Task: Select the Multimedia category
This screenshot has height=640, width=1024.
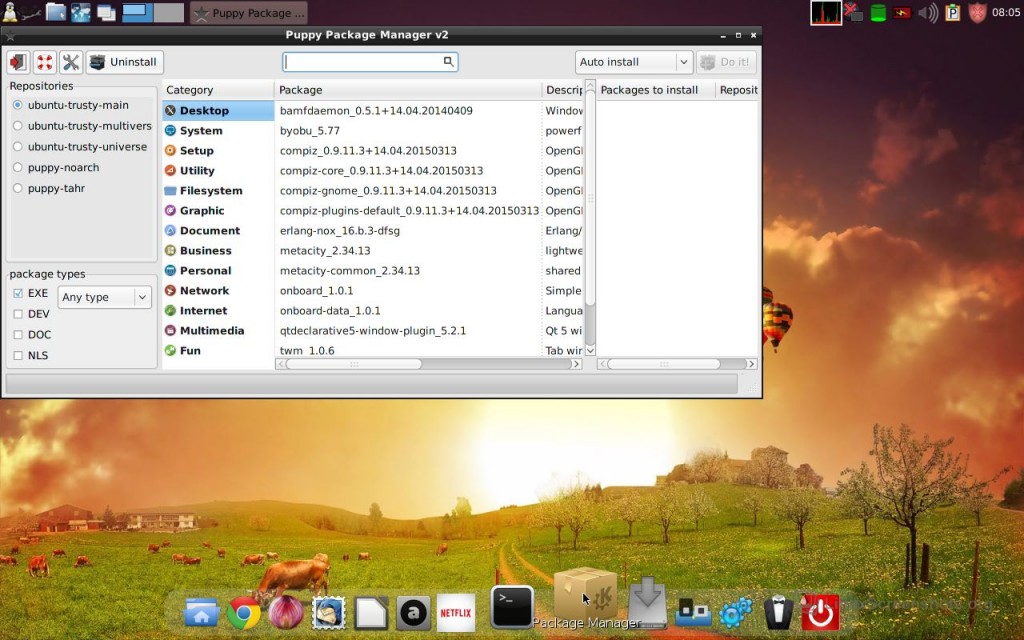Action: click(211, 331)
